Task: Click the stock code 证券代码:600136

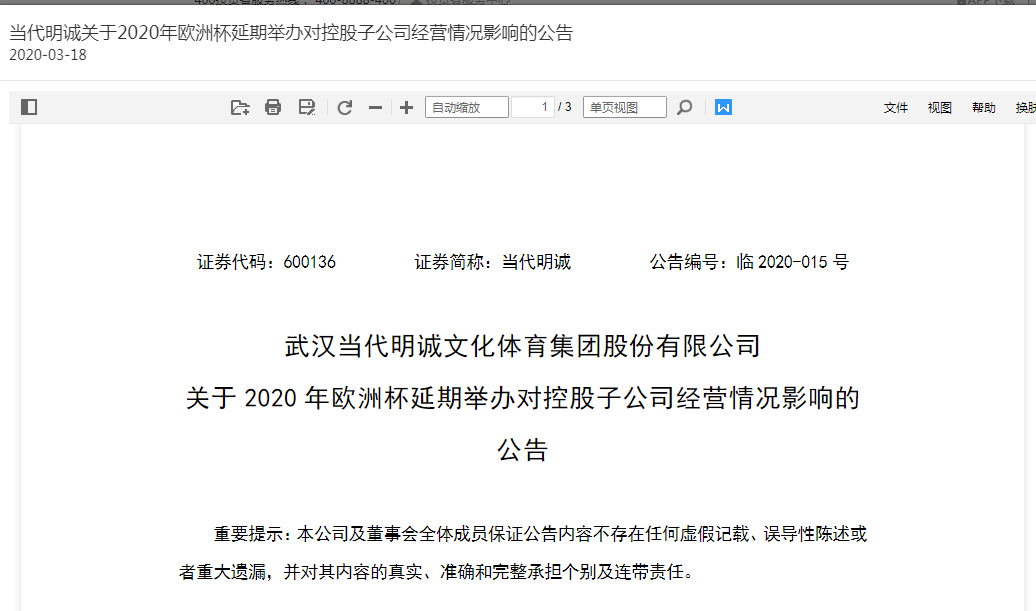Action: (266, 262)
